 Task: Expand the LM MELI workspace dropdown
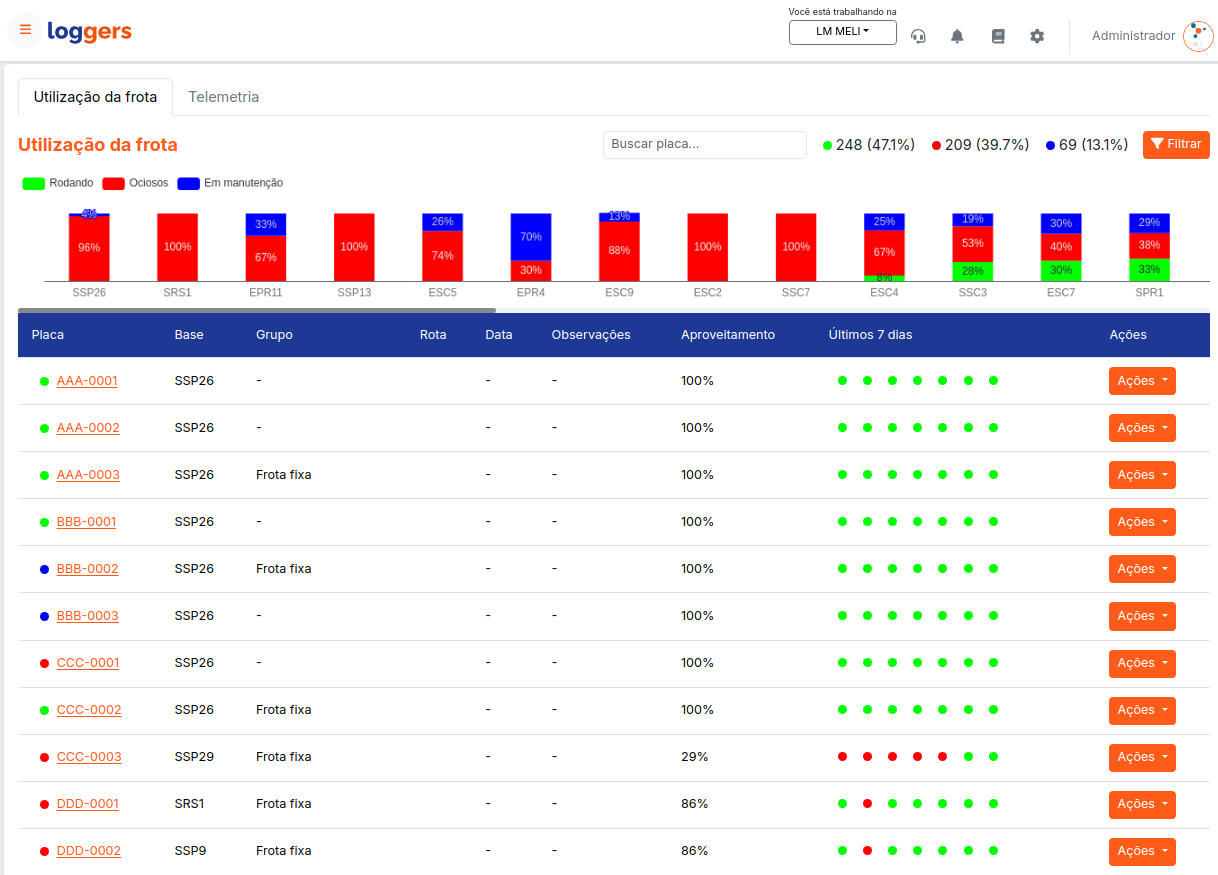842,32
